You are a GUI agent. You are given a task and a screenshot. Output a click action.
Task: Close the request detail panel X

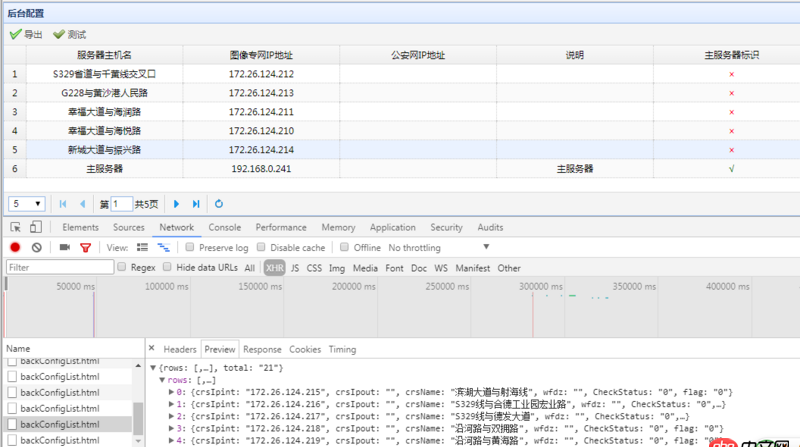tap(152, 349)
